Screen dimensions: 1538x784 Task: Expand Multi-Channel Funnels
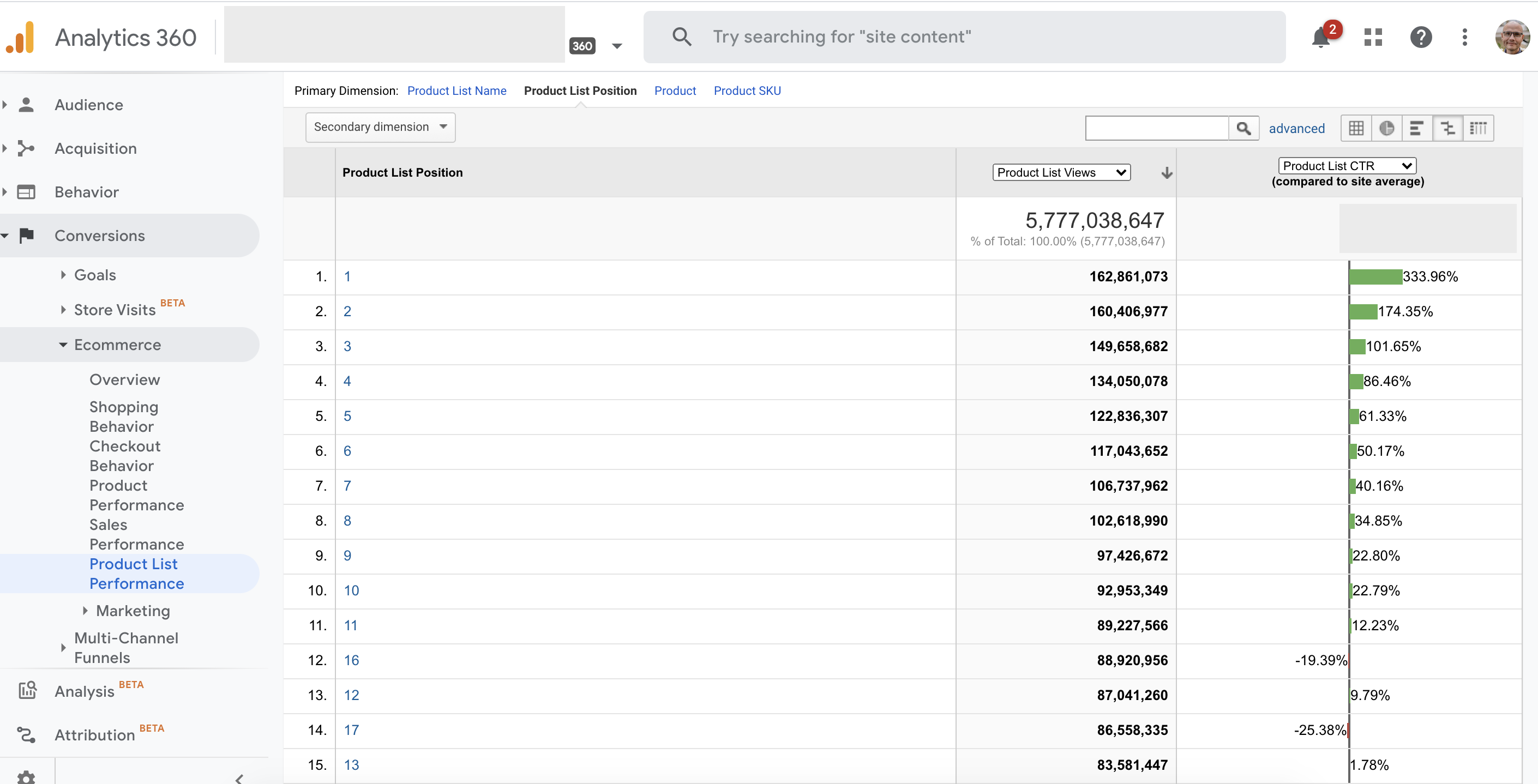63,648
